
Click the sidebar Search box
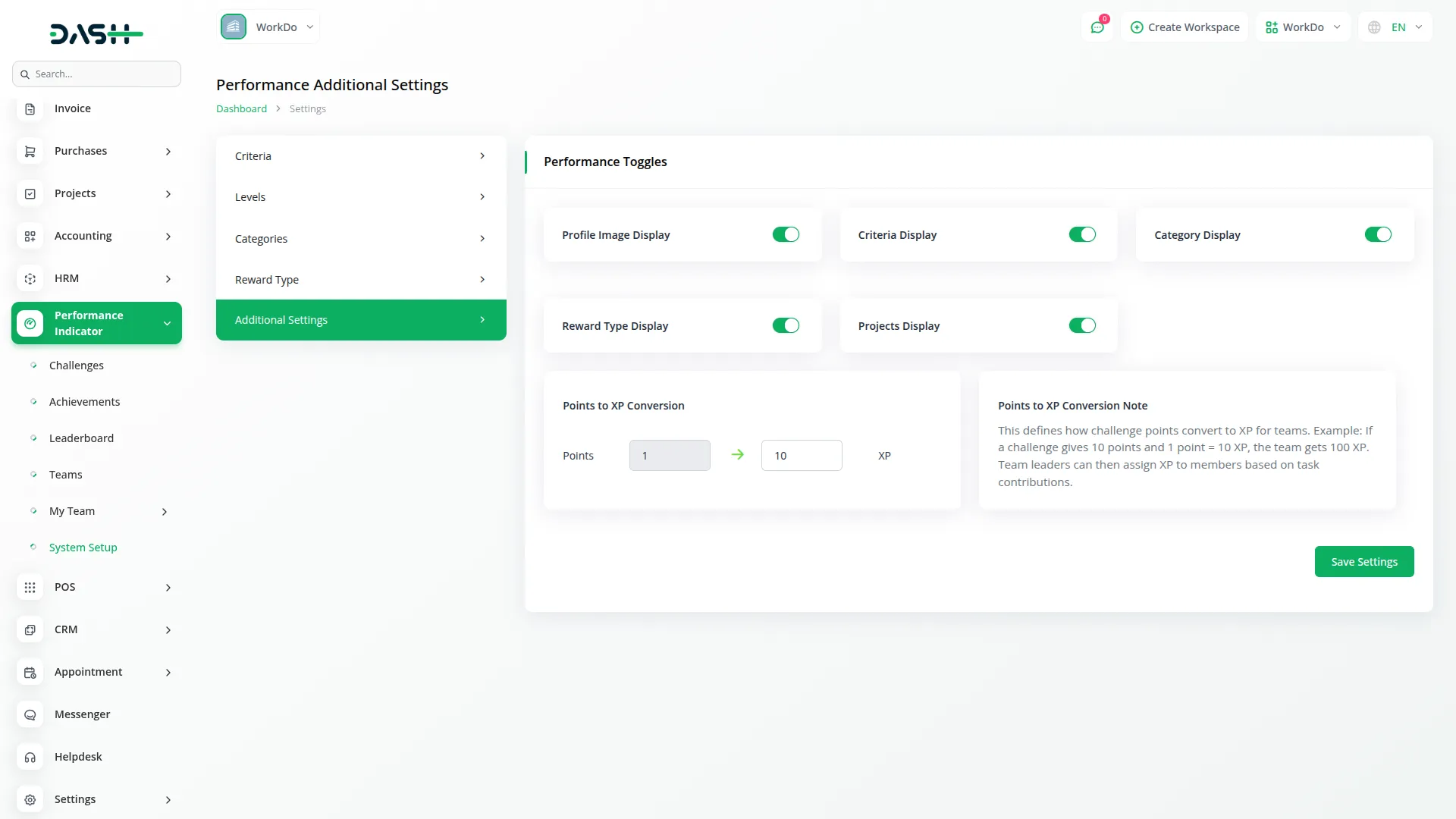click(97, 74)
